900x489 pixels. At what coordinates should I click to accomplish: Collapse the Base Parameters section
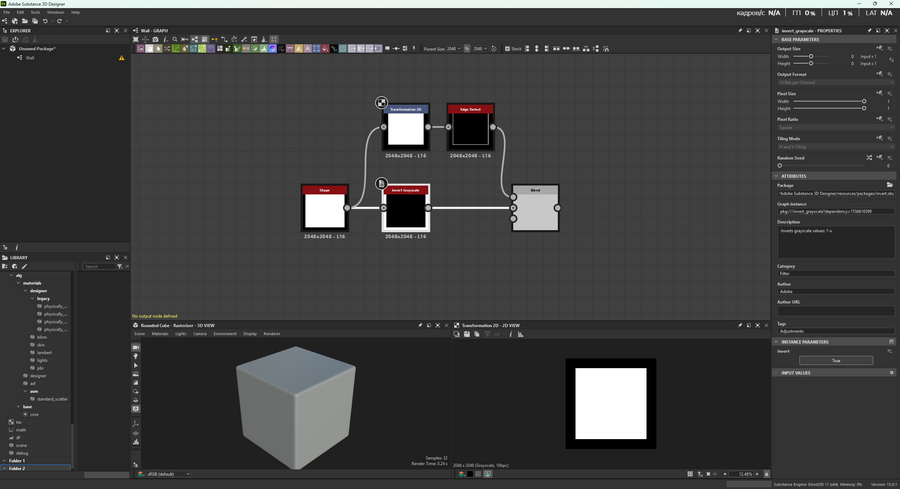click(776, 39)
